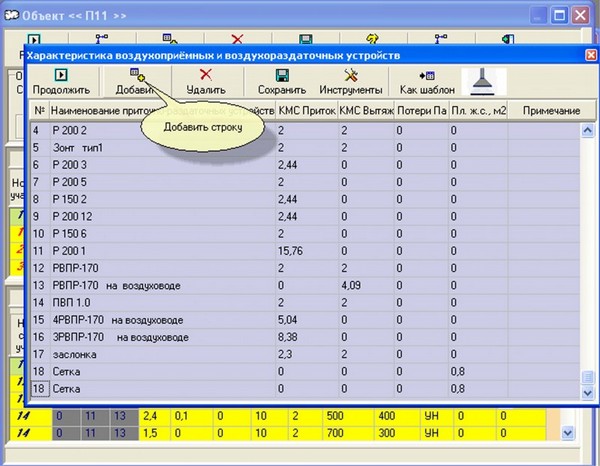Click the 4,09 КМС Вытяж cell

point(366,285)
